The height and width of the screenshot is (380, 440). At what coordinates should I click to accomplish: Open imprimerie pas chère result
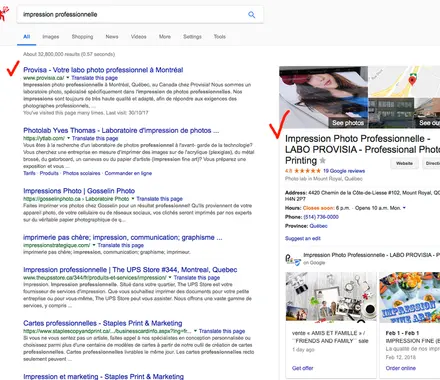tap(123, 237)
